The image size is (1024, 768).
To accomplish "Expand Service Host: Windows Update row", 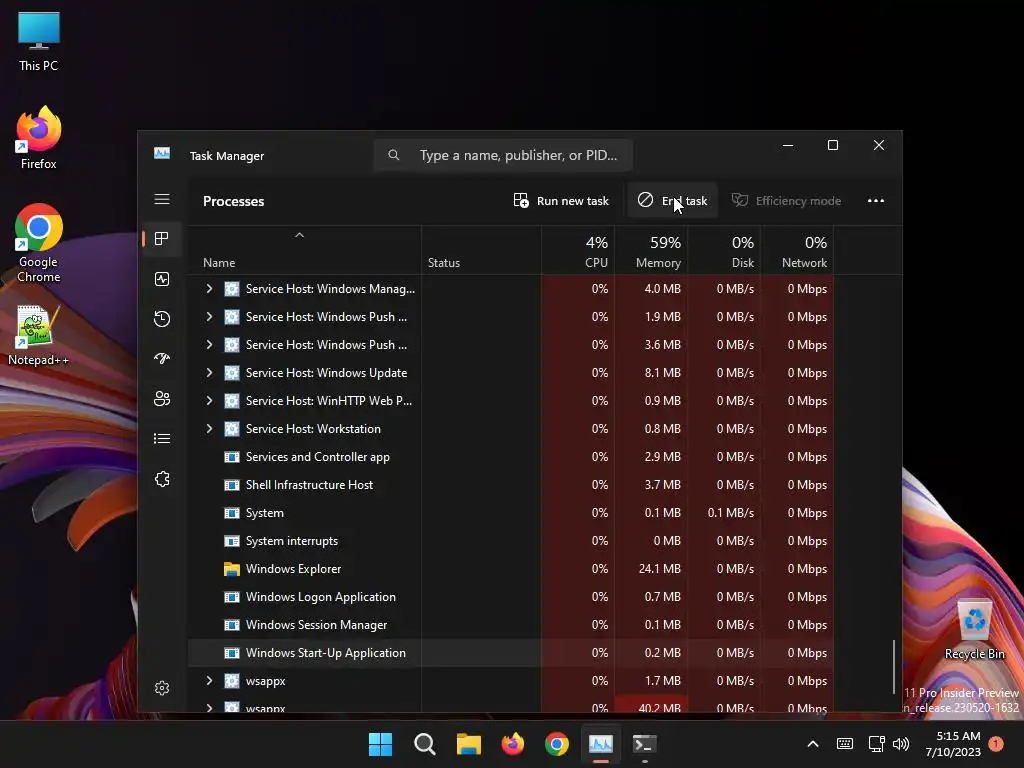I will click(209, 373).
